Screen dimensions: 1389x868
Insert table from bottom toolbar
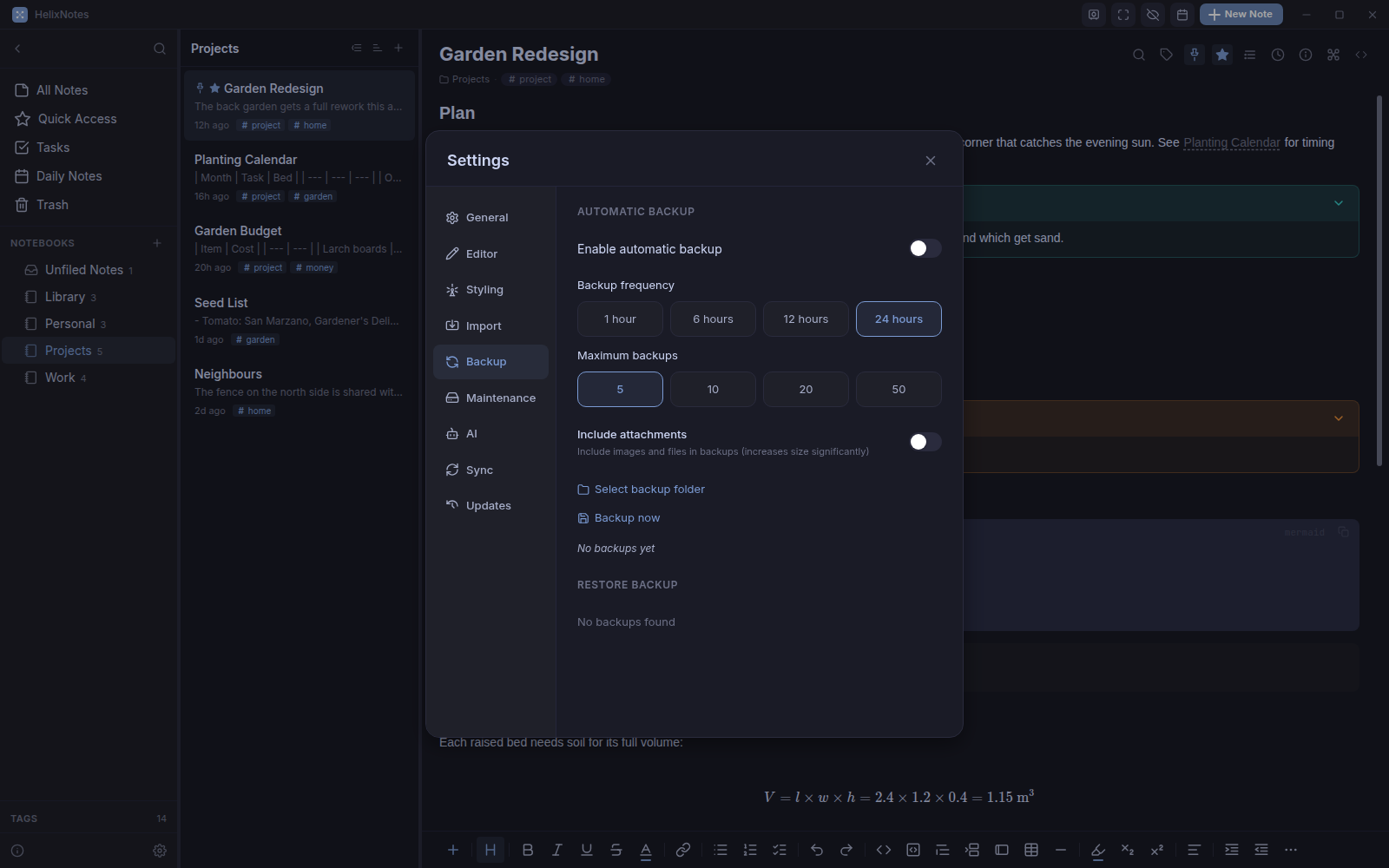coord(1031,850)
